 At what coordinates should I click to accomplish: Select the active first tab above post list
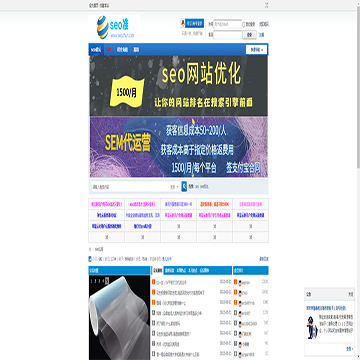click(158, 270)
